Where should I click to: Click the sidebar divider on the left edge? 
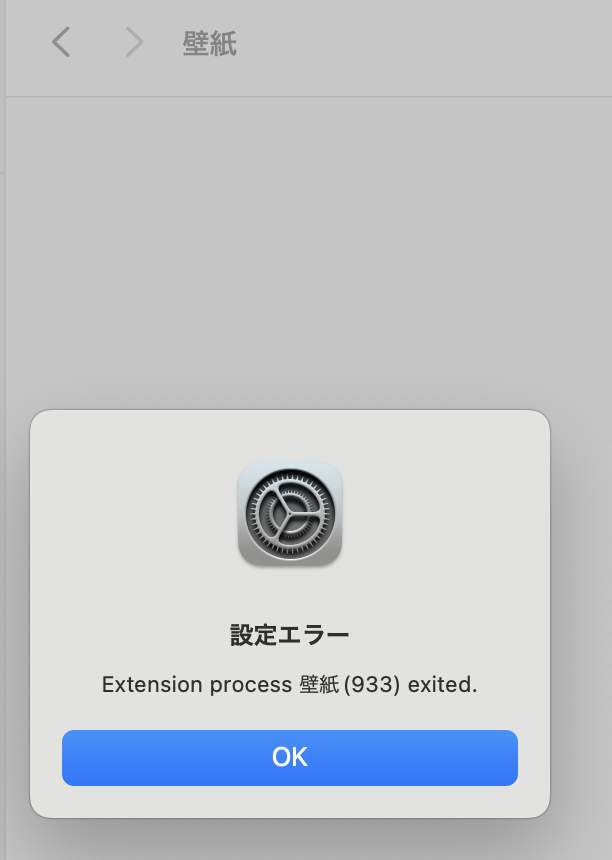pos(5,430)
